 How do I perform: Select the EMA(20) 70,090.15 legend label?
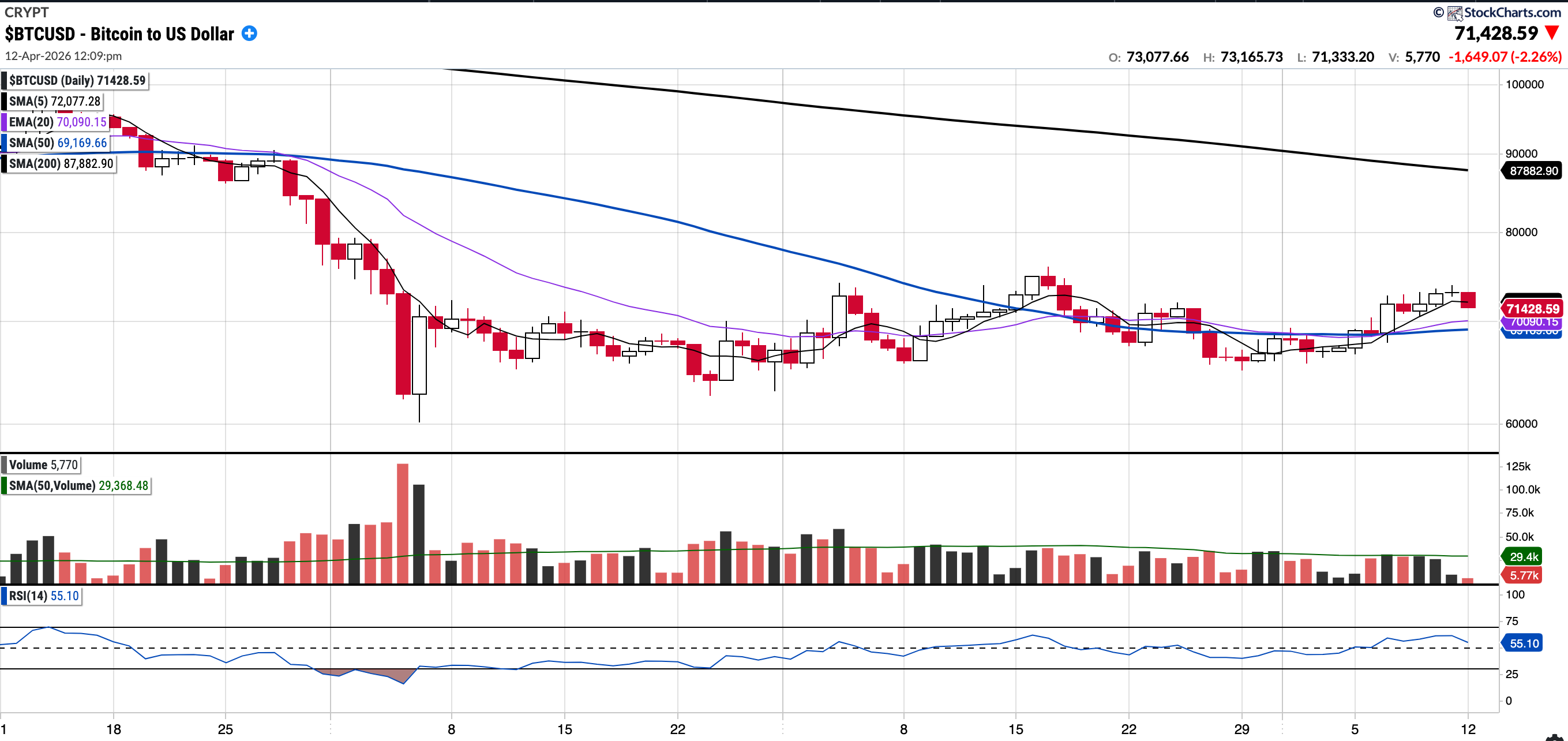pos(57,122)
